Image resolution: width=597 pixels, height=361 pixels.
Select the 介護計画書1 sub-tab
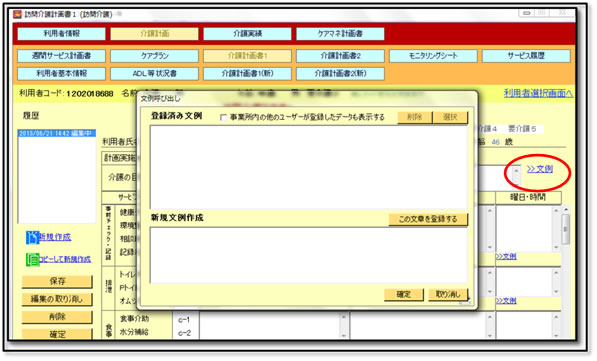(x=247, y=56)
